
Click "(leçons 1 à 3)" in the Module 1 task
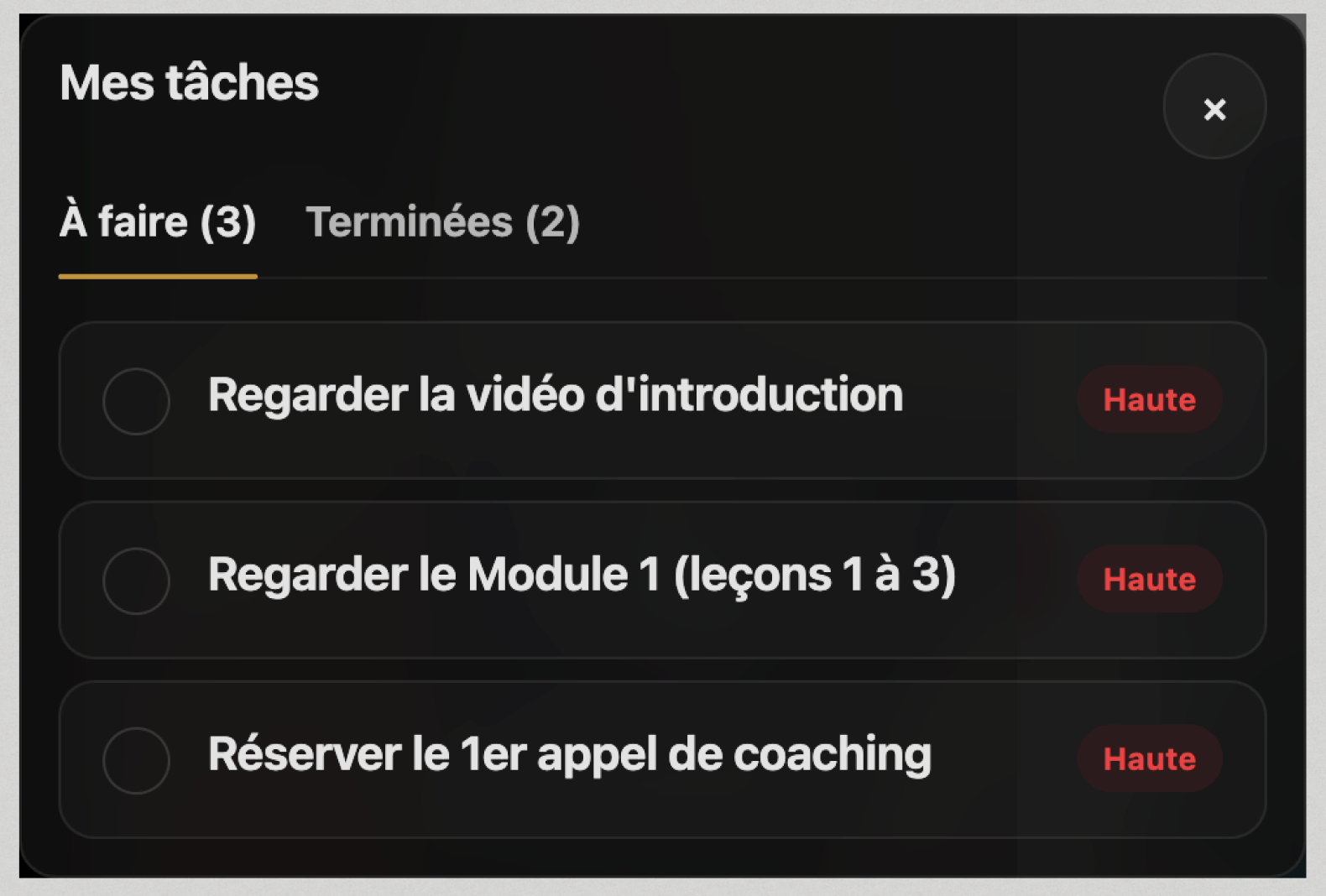point(814,575)
